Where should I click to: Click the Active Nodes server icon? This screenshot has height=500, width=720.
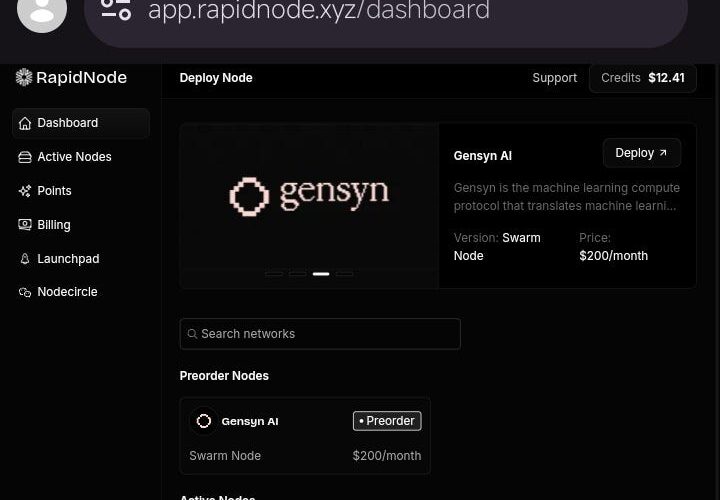pos(25,157)
